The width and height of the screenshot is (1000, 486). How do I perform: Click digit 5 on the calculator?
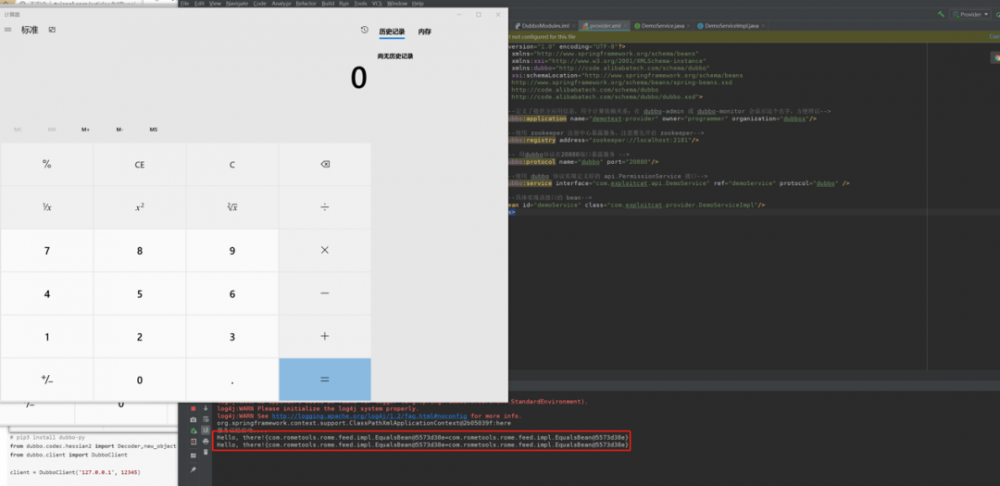[x=140, y=293]
